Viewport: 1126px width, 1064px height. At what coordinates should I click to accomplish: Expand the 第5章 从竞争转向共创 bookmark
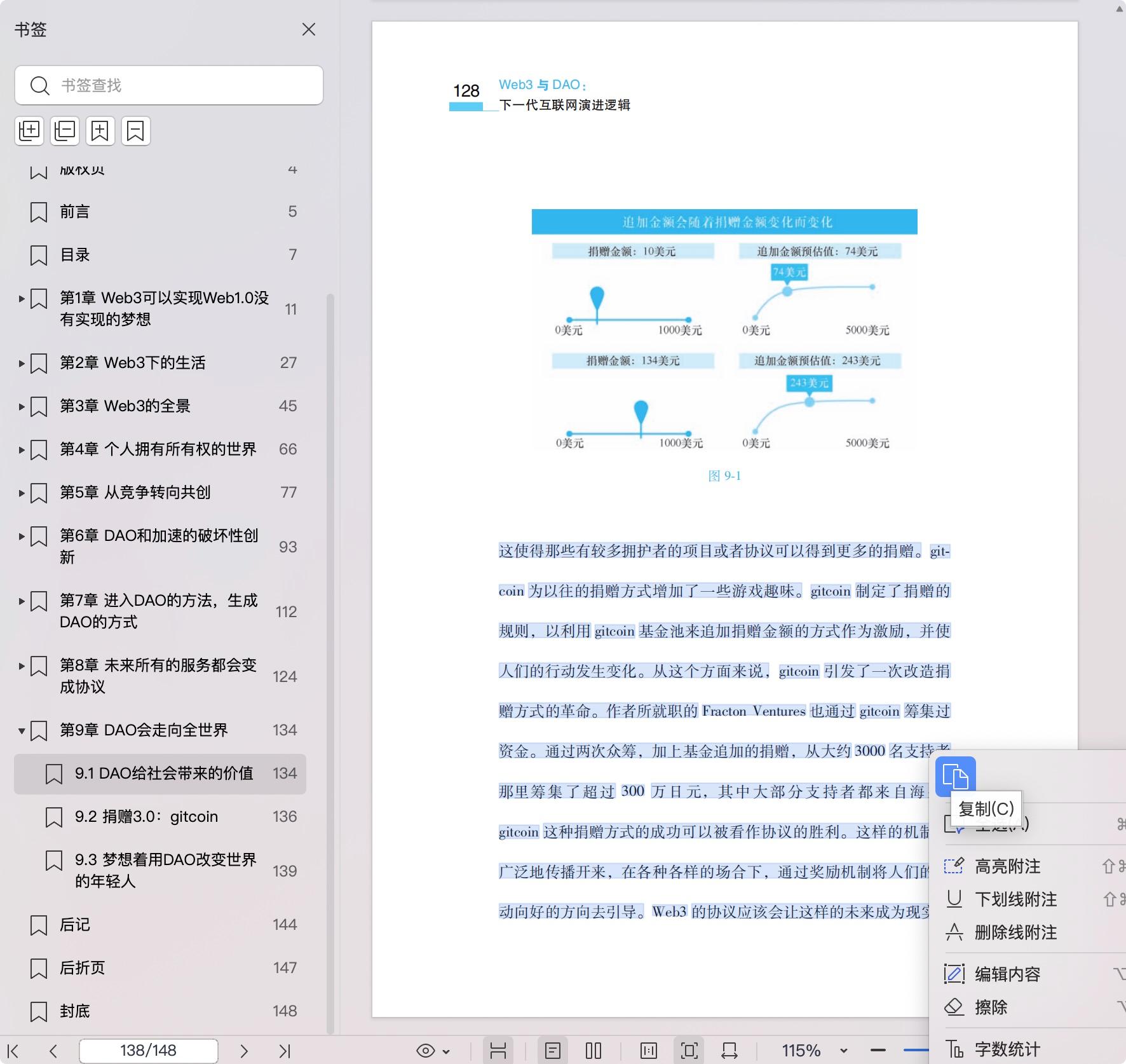tap(22, 493)
